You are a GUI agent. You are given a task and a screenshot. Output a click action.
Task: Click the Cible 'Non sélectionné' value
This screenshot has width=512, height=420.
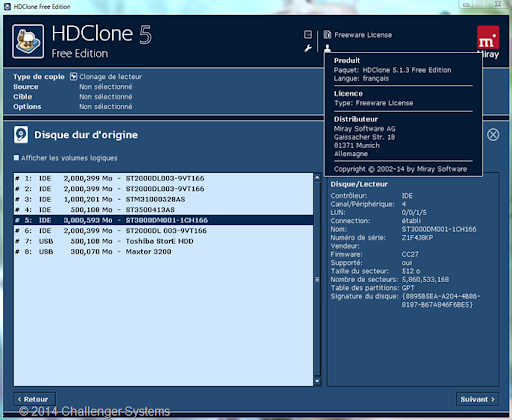tap(106, 97)
